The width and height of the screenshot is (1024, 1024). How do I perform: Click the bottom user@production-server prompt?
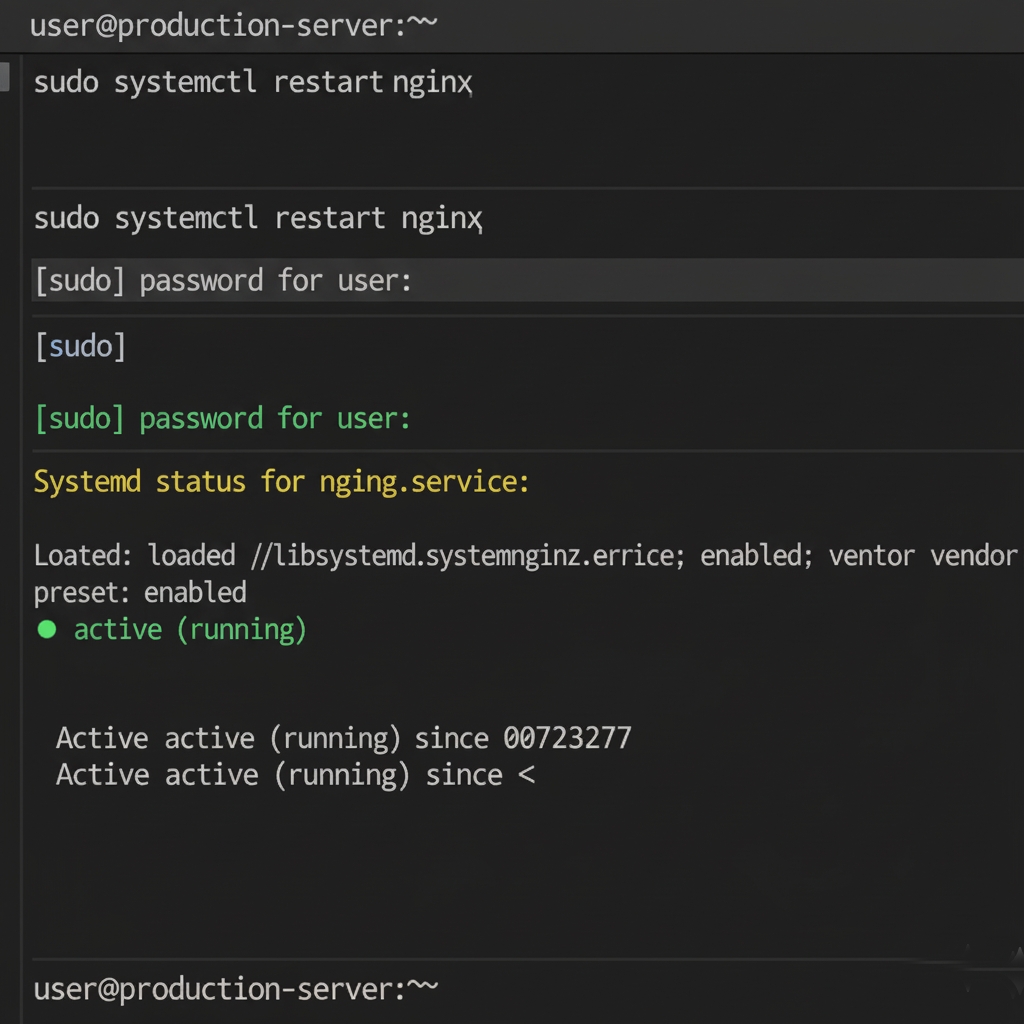point(230,989)
